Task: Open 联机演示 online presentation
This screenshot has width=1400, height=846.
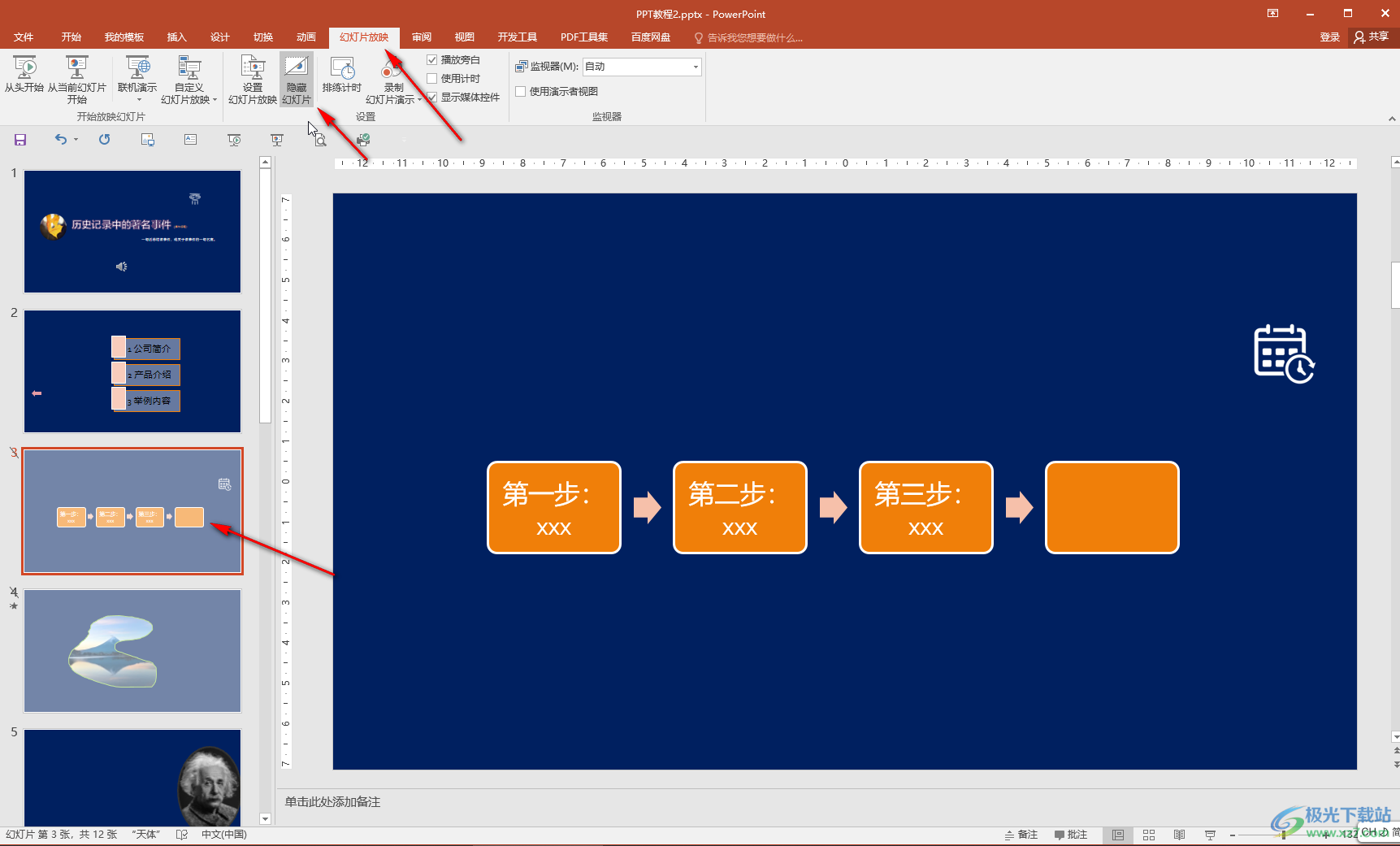Action: pos(137,80)
